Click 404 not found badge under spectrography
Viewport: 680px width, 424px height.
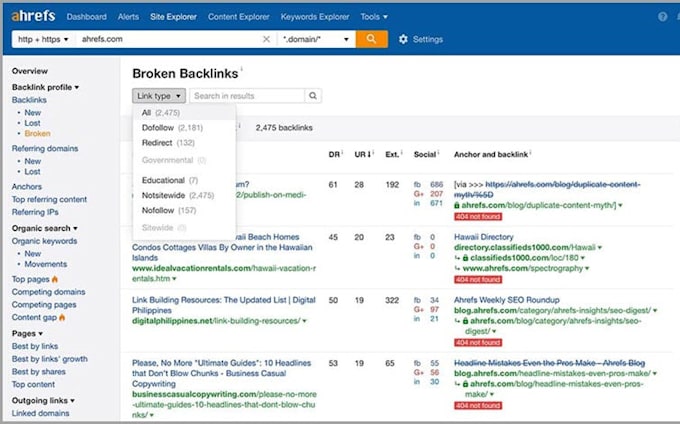[478, 280]
